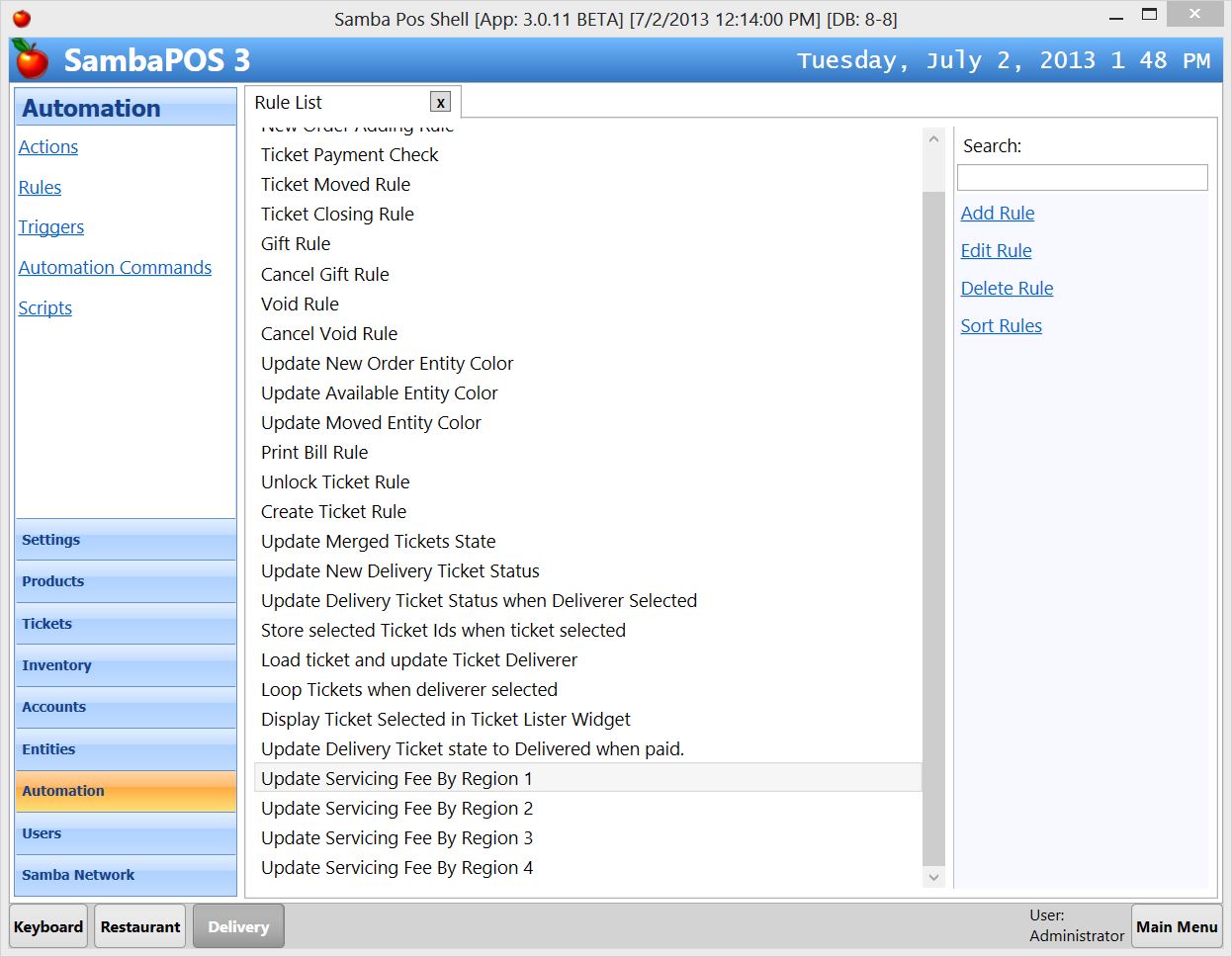Close the Rule List tab
1232x957 pixels.
point(440,102)
